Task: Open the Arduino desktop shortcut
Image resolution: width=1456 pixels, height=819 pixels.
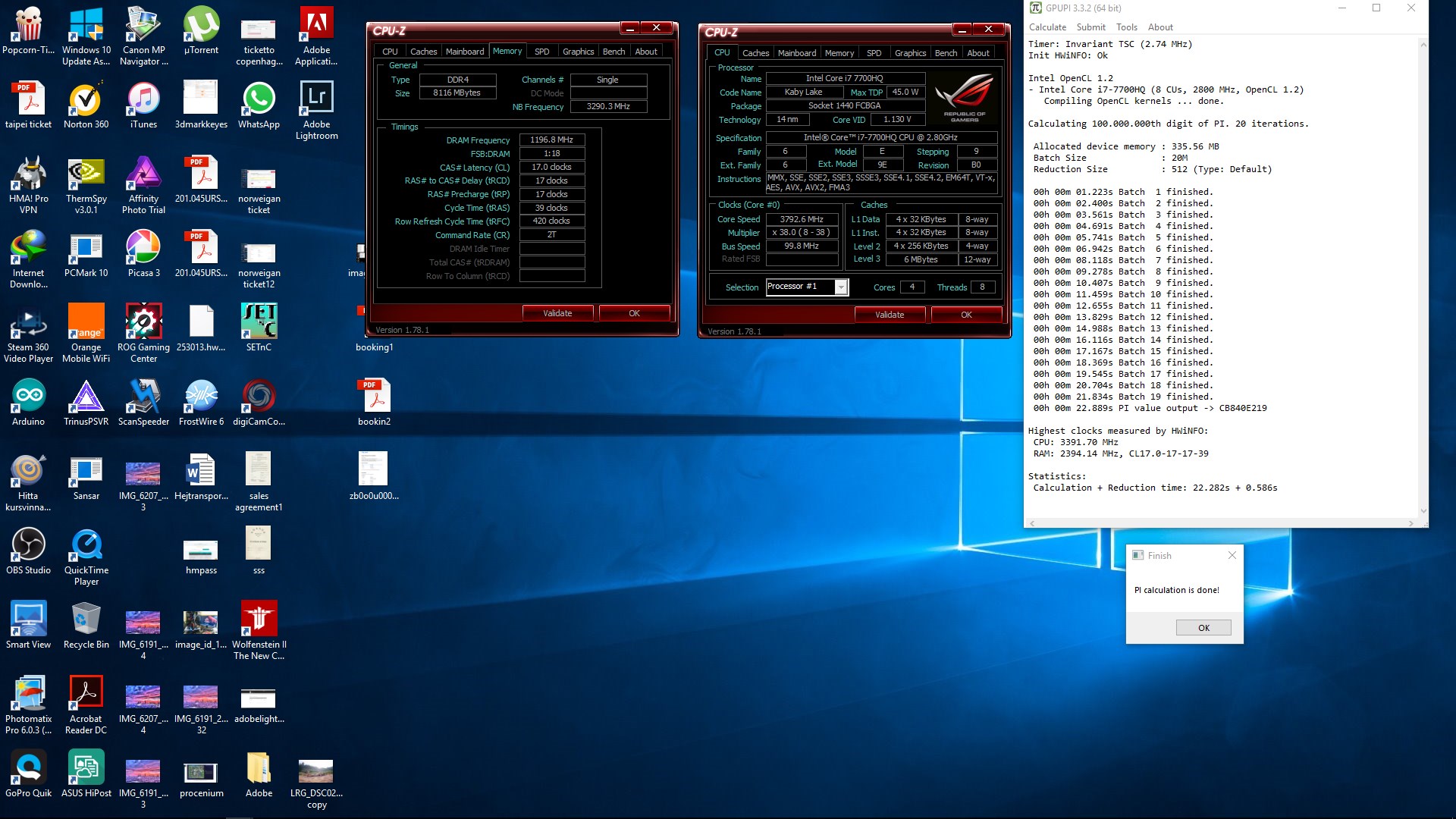Action: tap(28, 403)
